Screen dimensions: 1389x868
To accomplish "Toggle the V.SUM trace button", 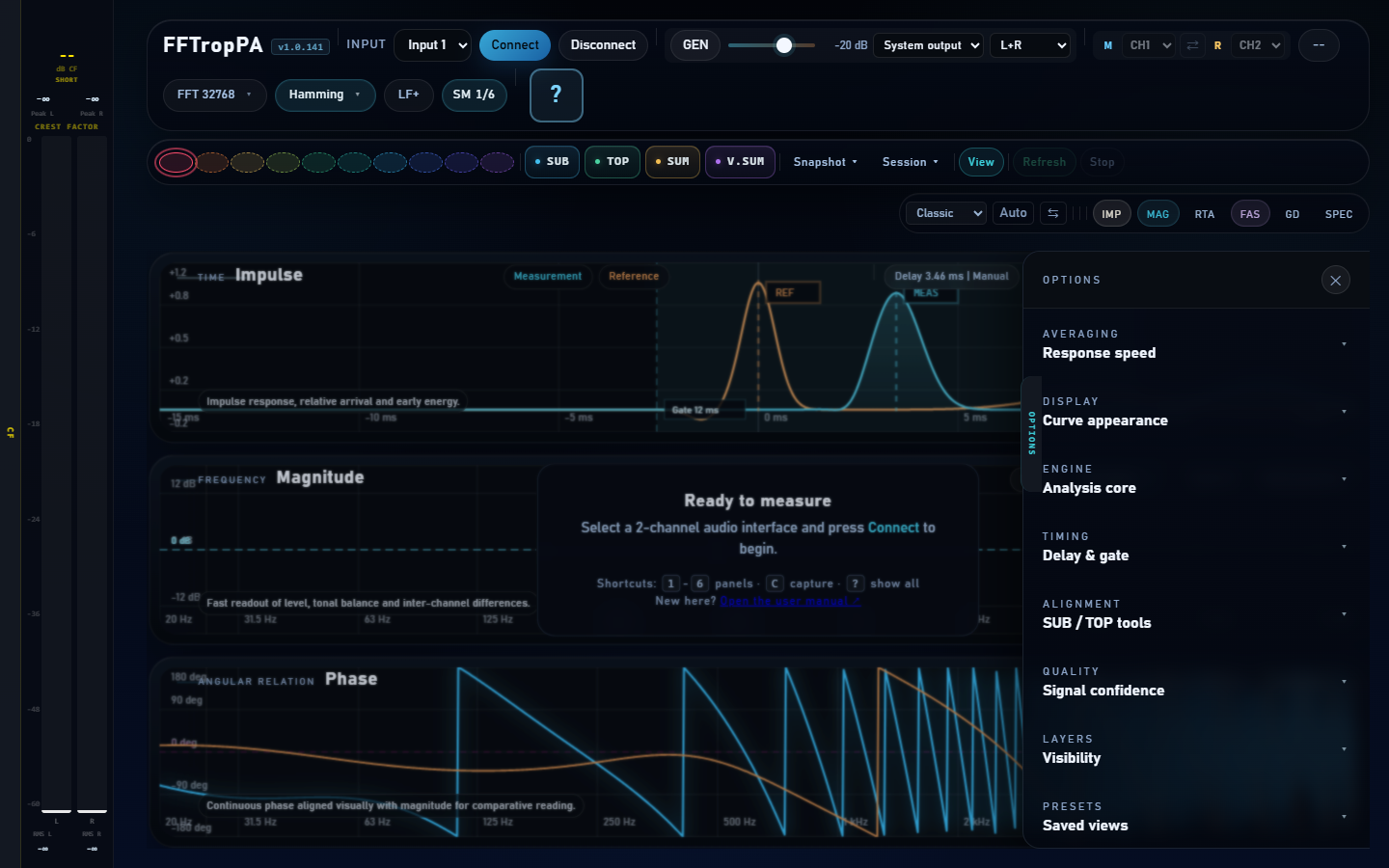I will tap(740, 162).
